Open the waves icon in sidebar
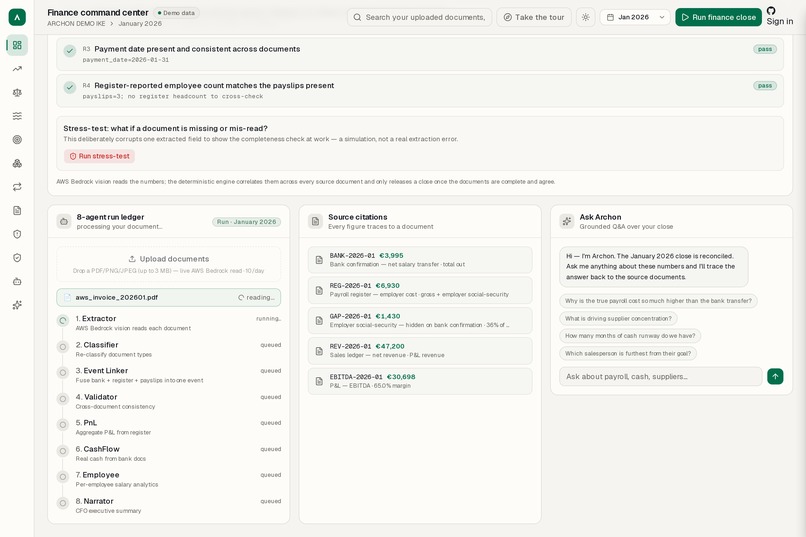 17,116
